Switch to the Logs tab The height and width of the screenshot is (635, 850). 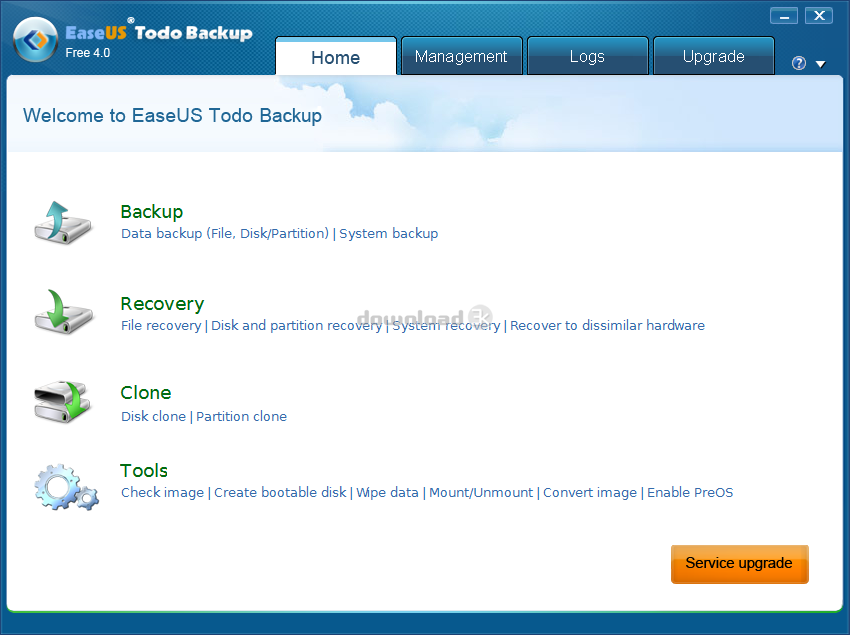587,56
